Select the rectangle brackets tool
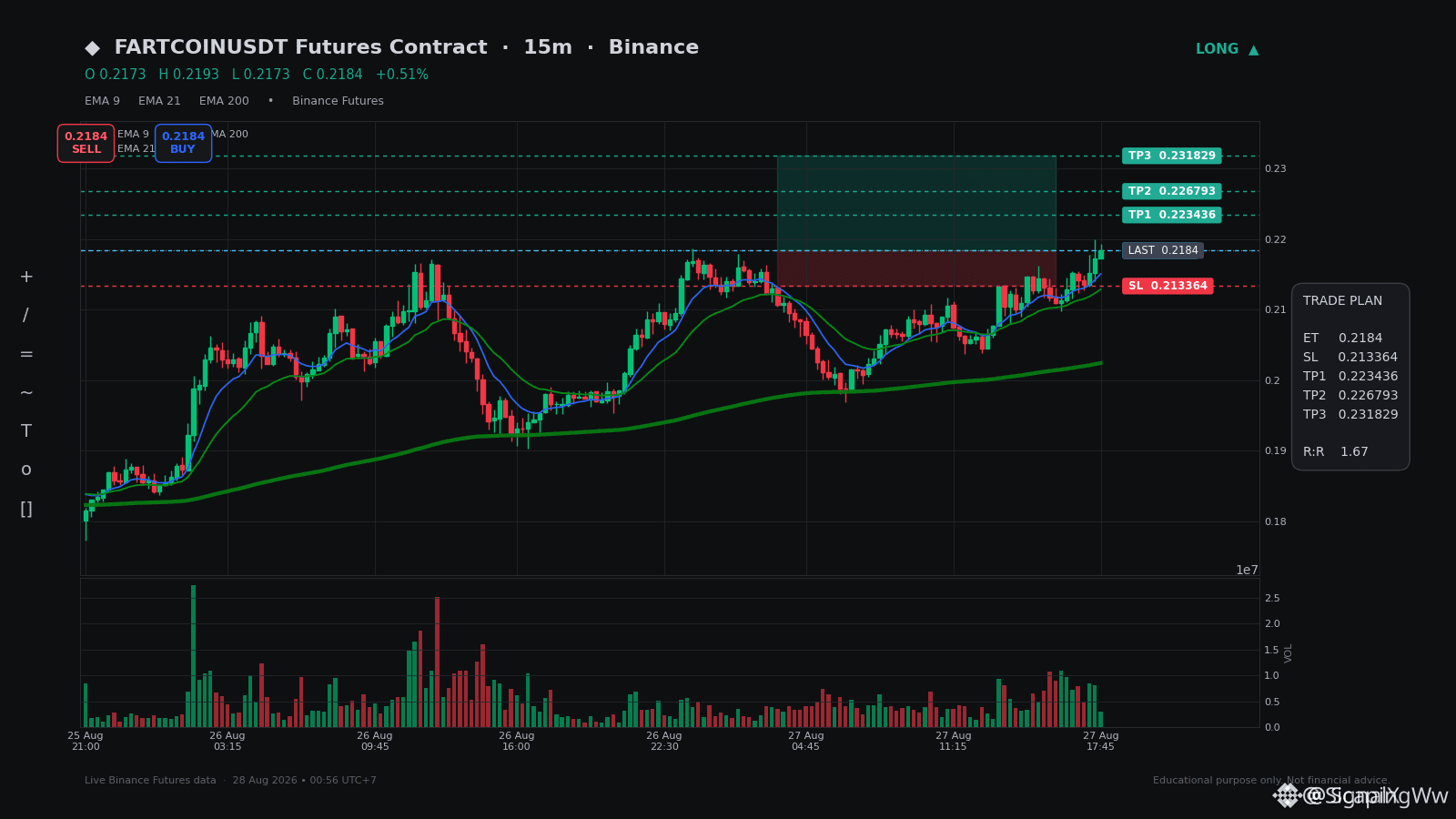The height and width of the screenshot is (819, 1456). coord(26,509)
